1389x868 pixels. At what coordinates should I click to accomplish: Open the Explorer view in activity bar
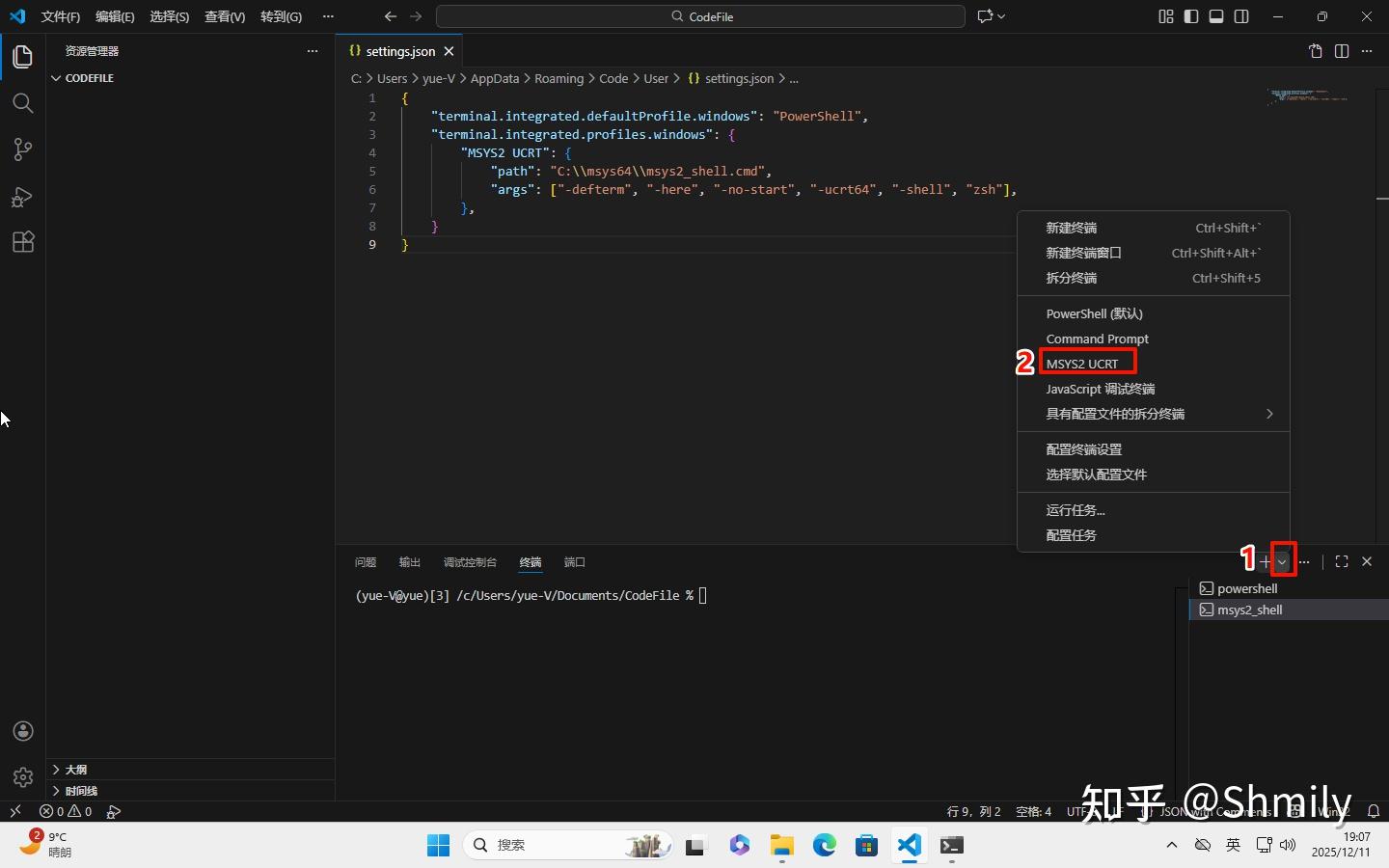23,57
